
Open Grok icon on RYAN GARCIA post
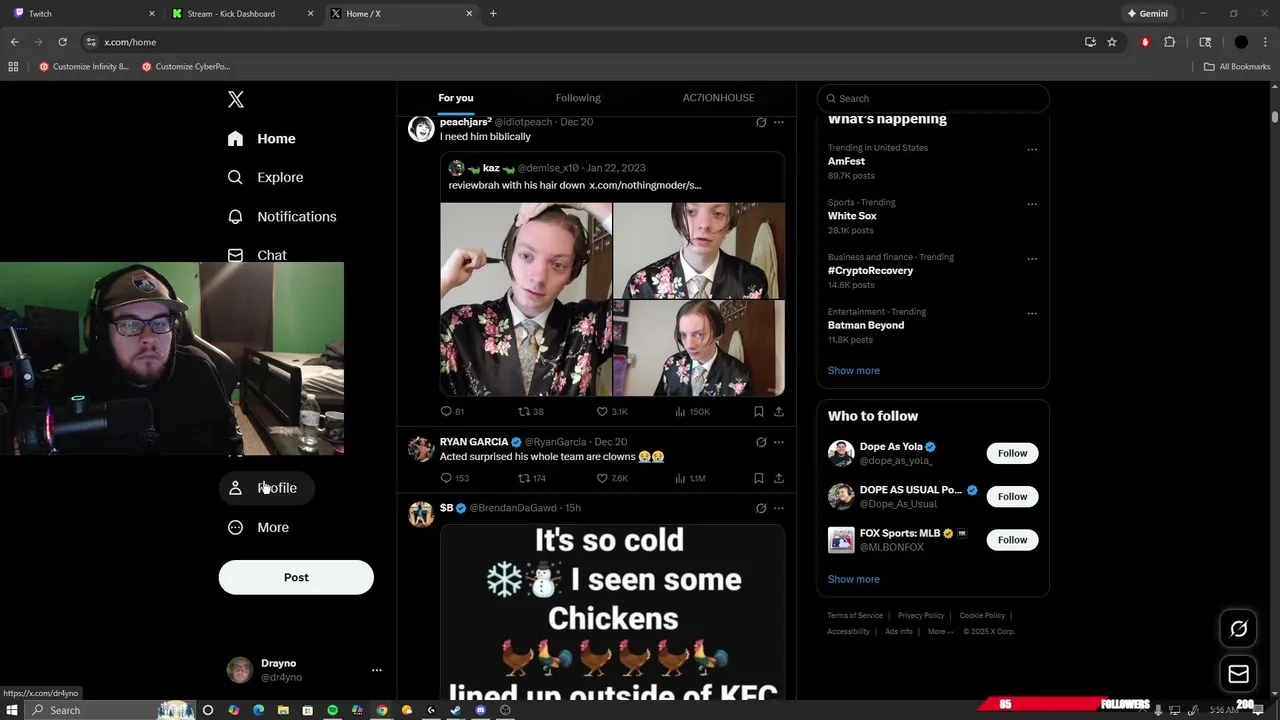(x=761, y=442)
